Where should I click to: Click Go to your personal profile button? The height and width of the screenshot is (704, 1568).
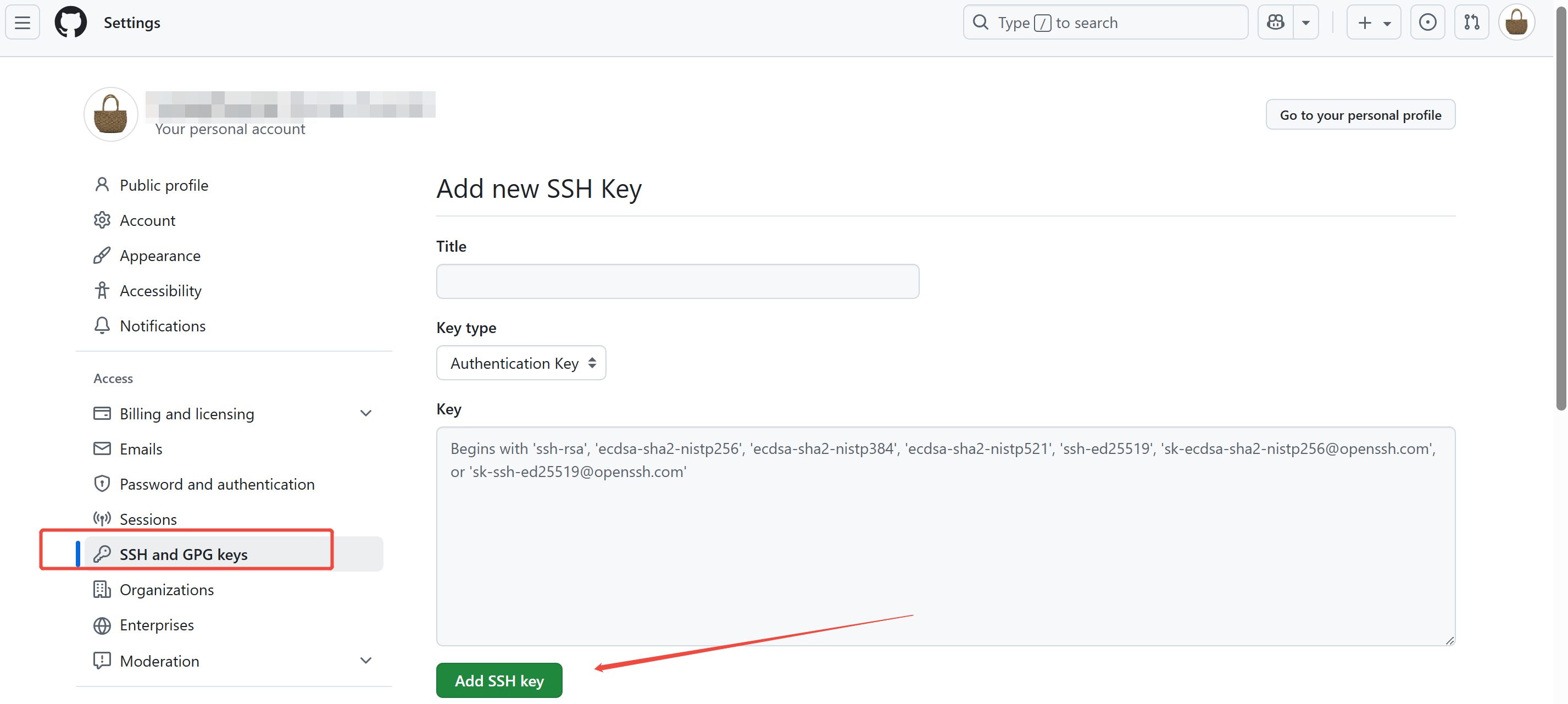coord(1360,114)
